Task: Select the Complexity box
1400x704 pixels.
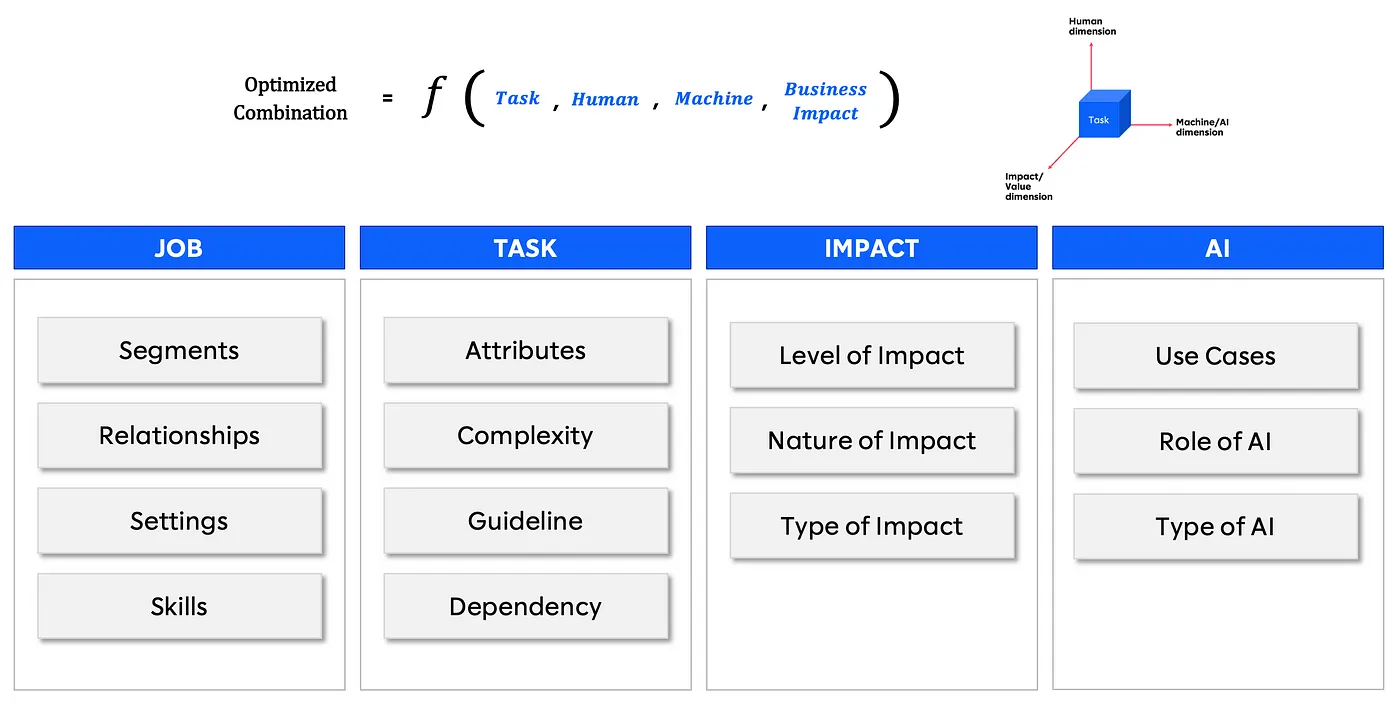Action: 526,436
